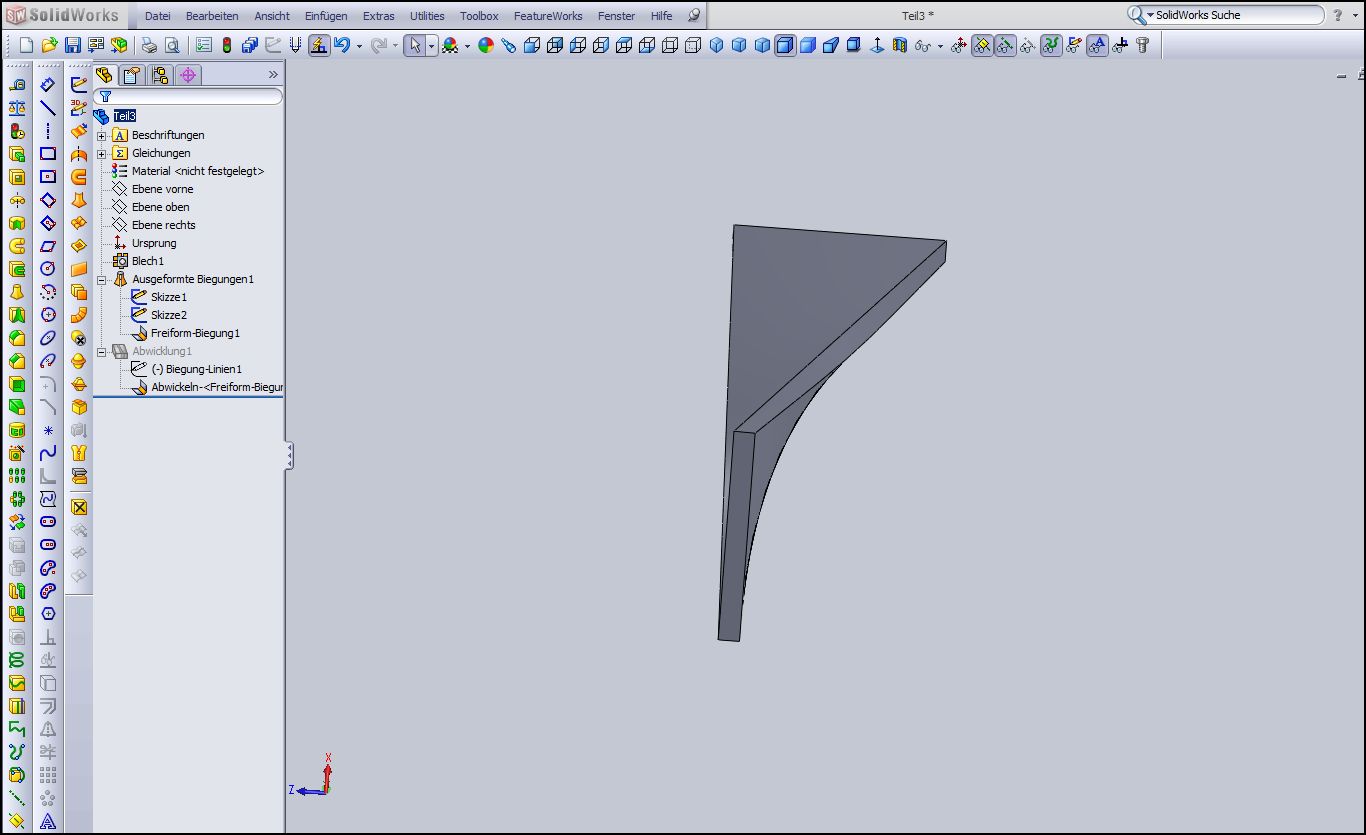Click the Print icon in the toolbar

[148, 45]
